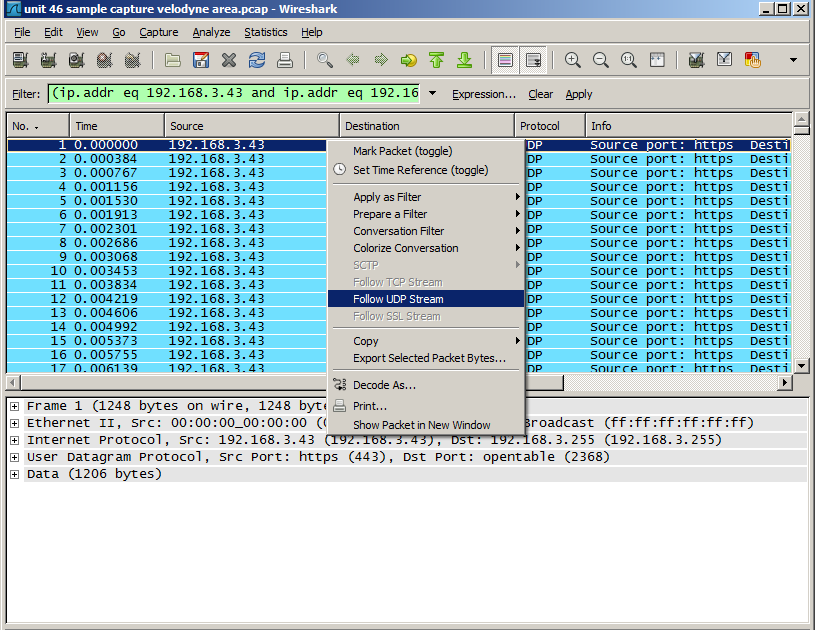This screenshot has height=630, width=815.
Task: Click packet list vertical scrollbar down arrow
Action: (801, 365)
